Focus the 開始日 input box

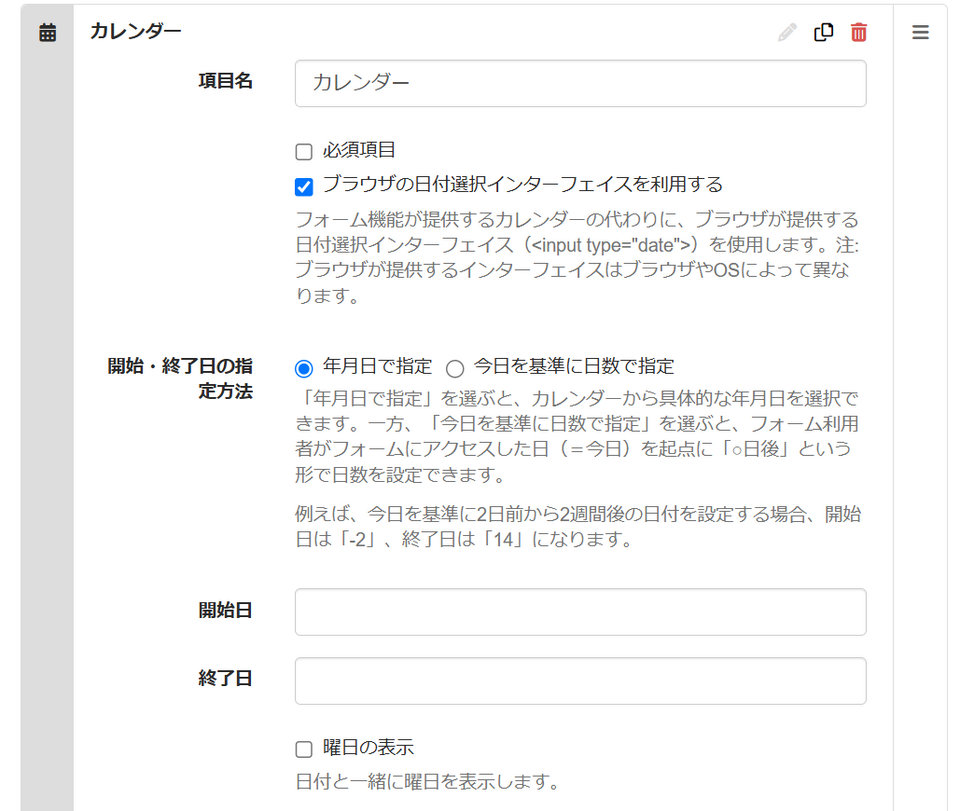click(580, 612)
